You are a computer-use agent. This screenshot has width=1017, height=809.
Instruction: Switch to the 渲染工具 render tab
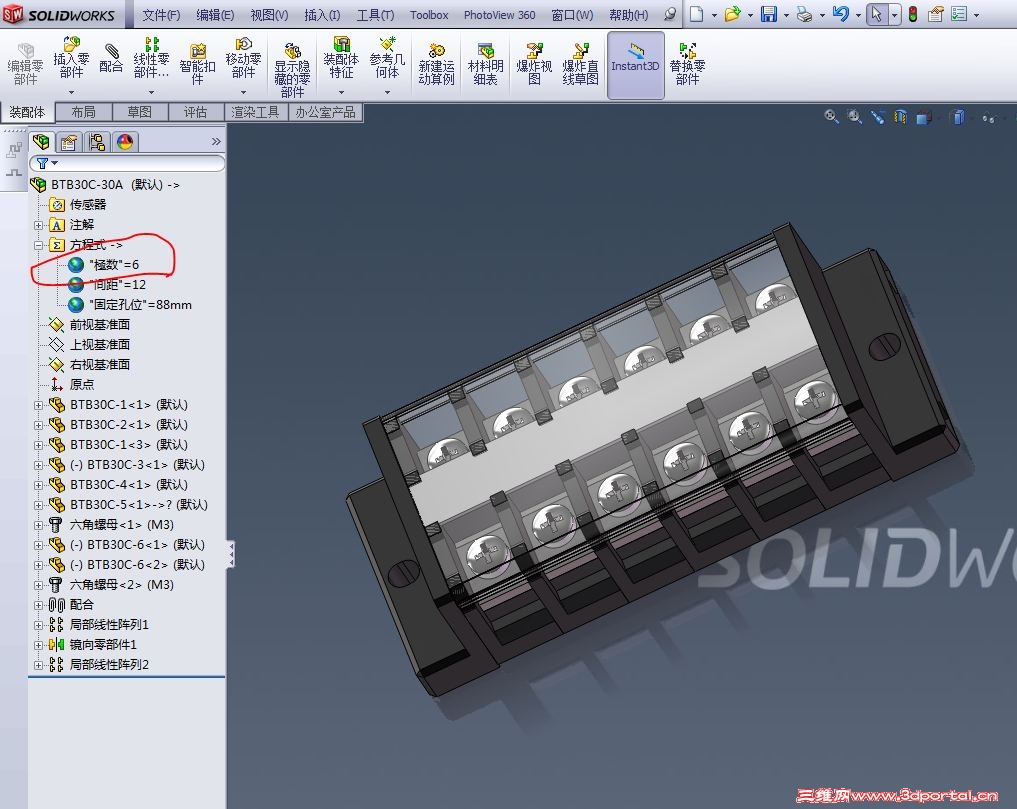click(256, 112)
